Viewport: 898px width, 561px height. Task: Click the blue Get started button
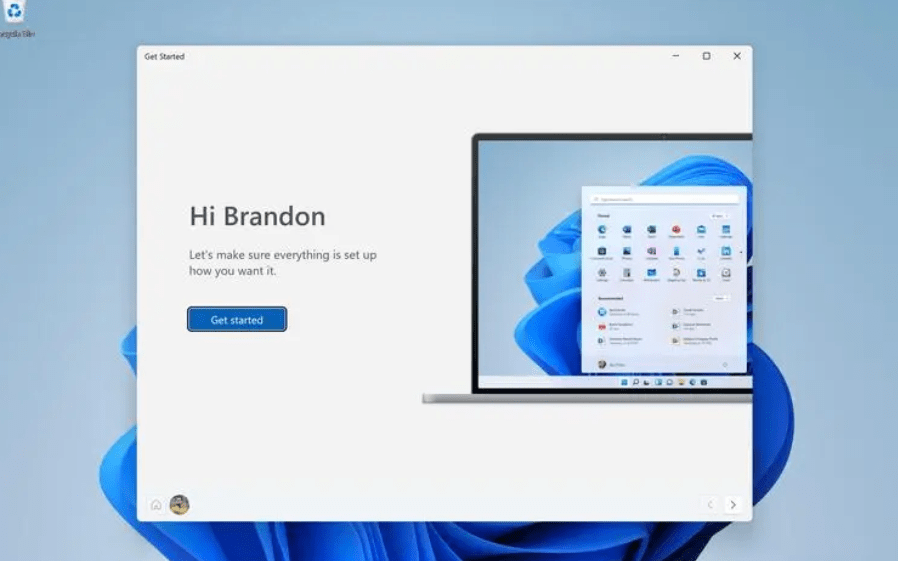(x=237, y=320)
